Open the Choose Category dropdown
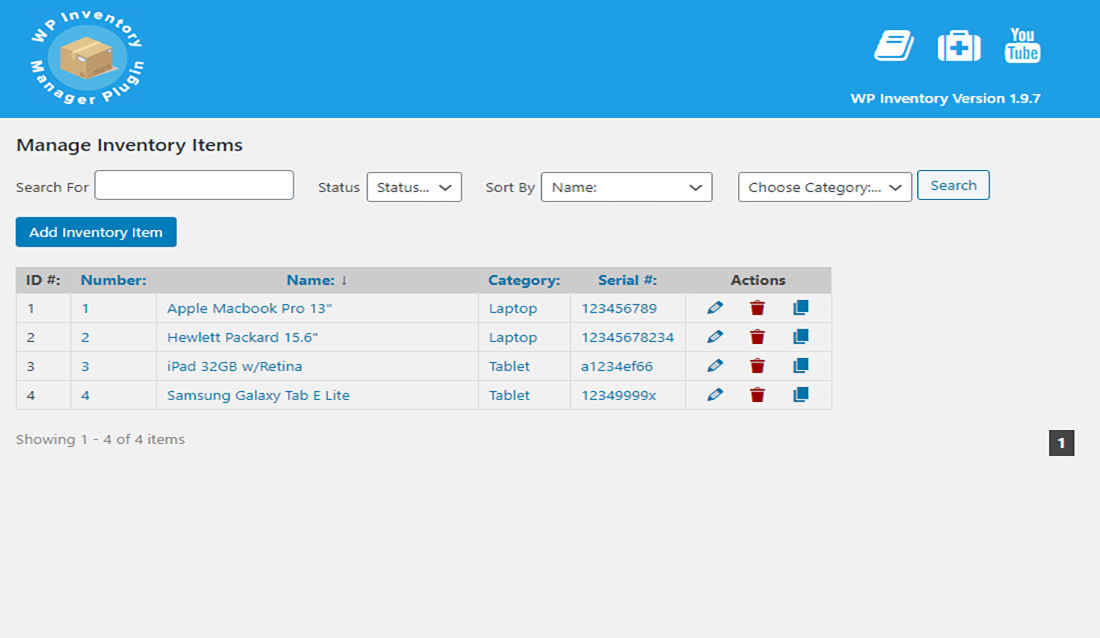 pyautogui.click(x=825, y=187)
